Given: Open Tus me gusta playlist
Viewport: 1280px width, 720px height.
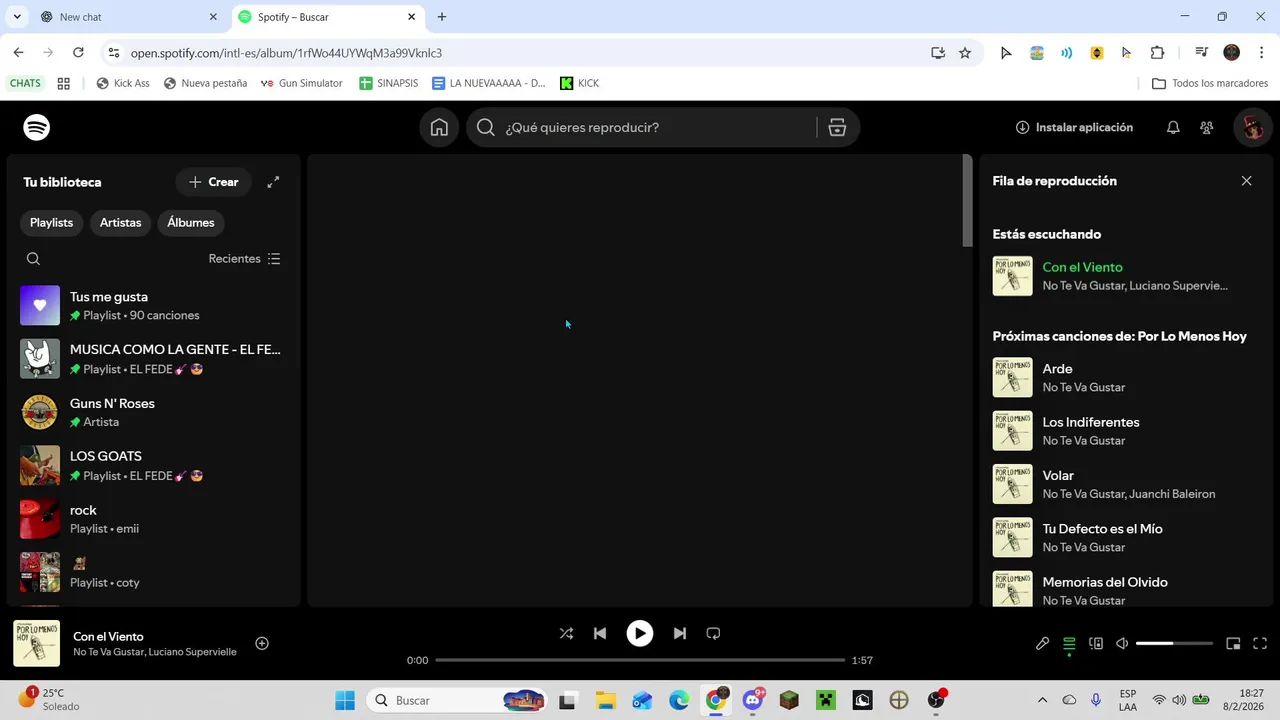Looking at the screenshot, I should 153,305.
